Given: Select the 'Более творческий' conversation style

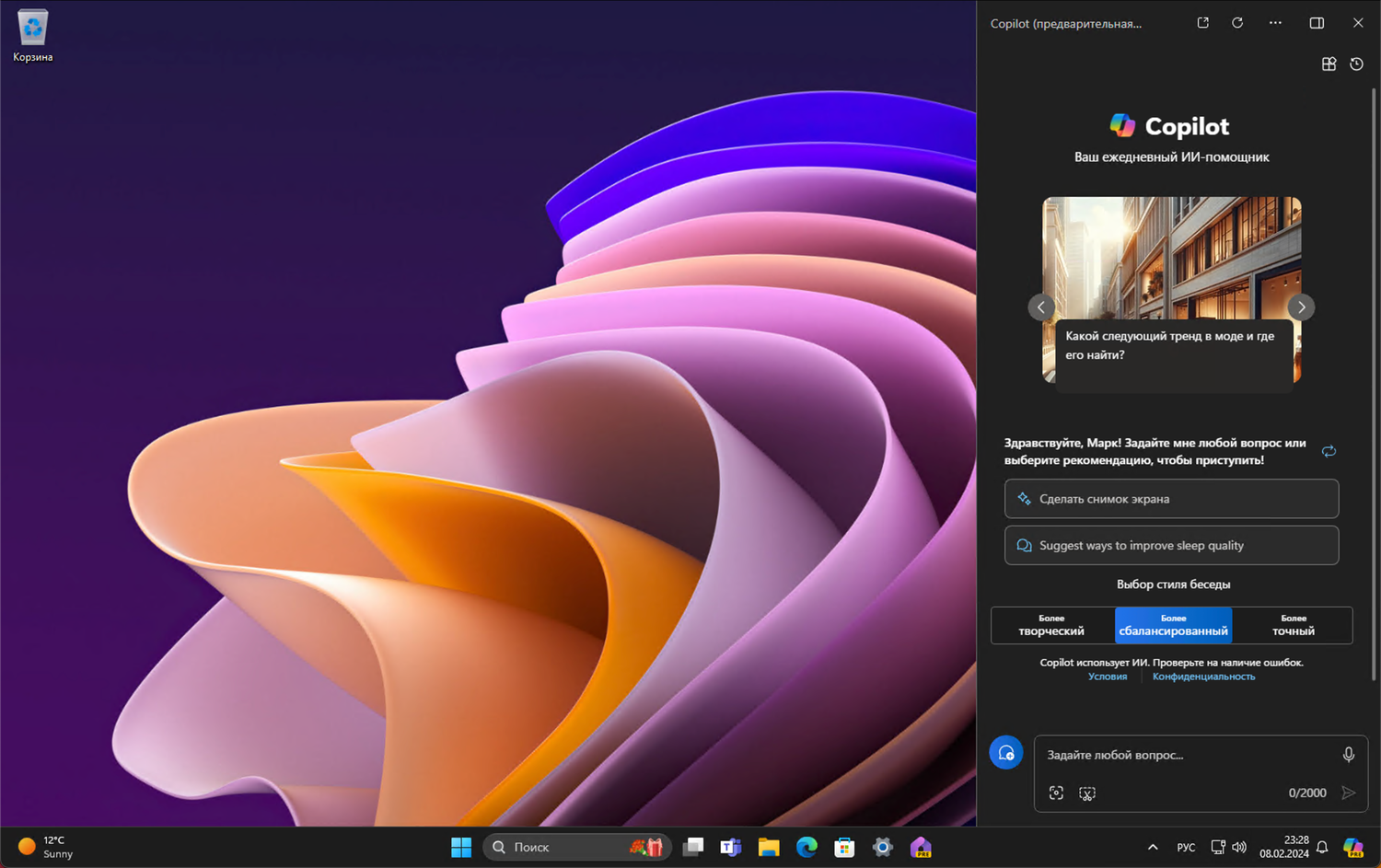Looking at the screenshot, I should 1051,625.
